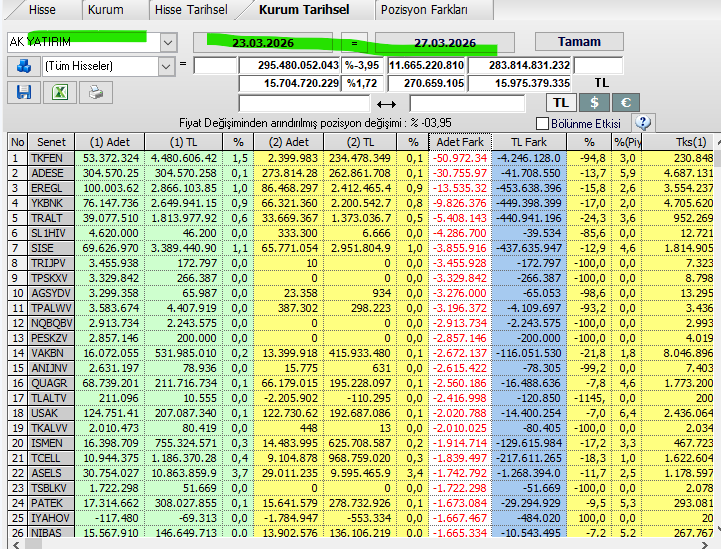This screenshot has height=549, width=721.
Task: Click the small empty field after equals sign
Action: [x=215, y=65]
